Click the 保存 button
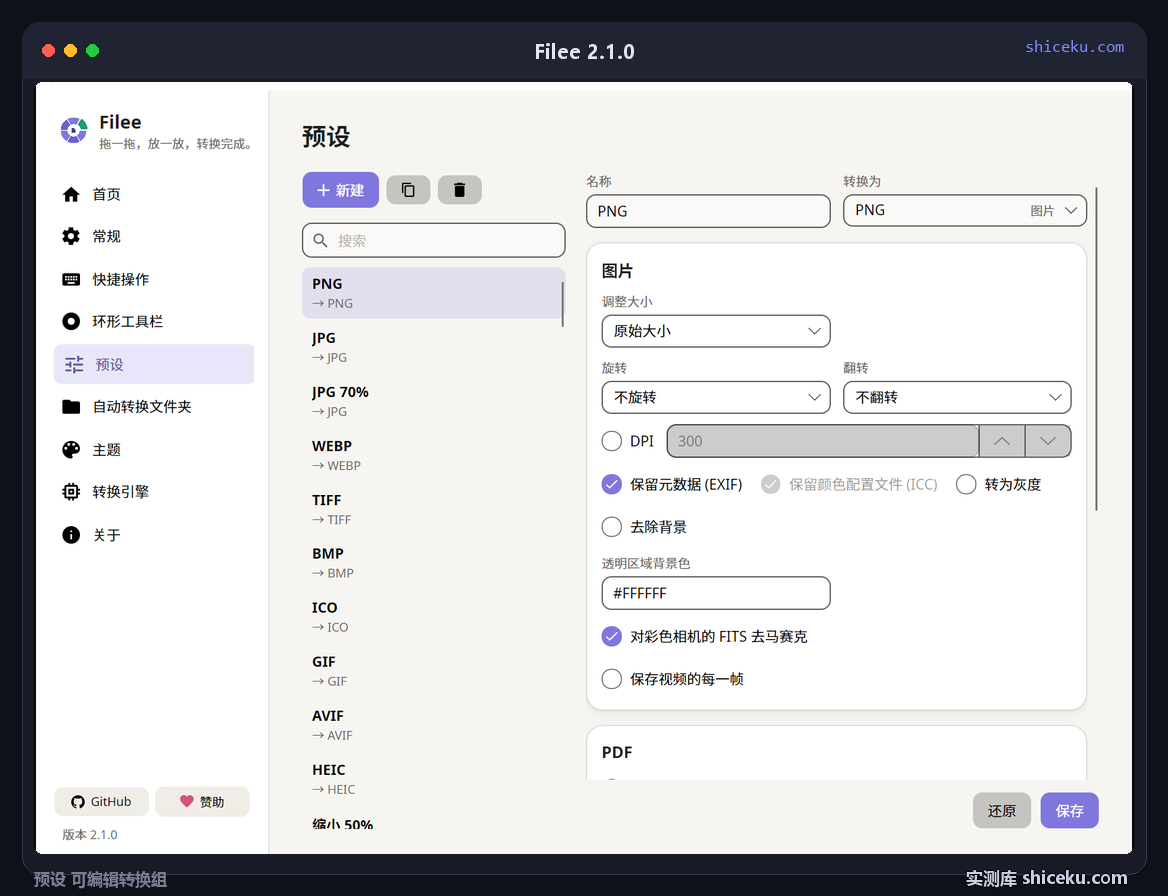The image size is (1168, 896). pos(1070,810)
